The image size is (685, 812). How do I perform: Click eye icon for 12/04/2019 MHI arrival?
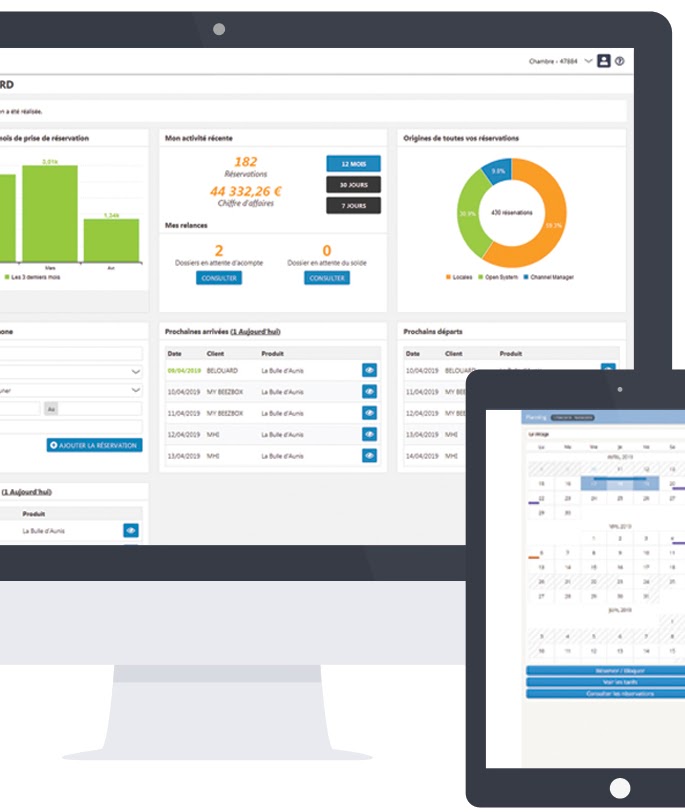click(369, 434)
